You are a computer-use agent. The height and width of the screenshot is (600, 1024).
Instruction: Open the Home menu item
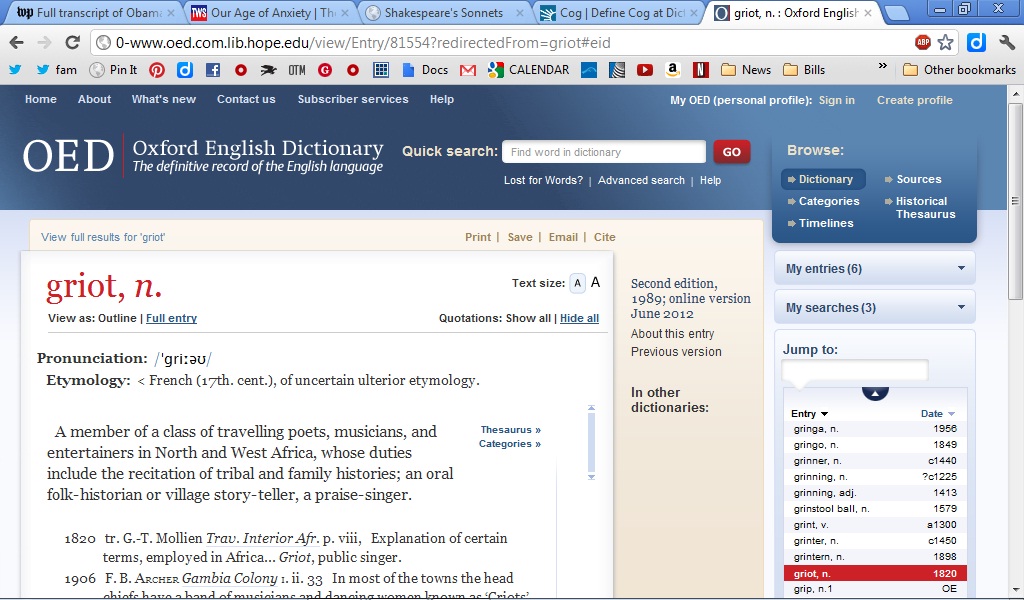(x=40, y=99)
